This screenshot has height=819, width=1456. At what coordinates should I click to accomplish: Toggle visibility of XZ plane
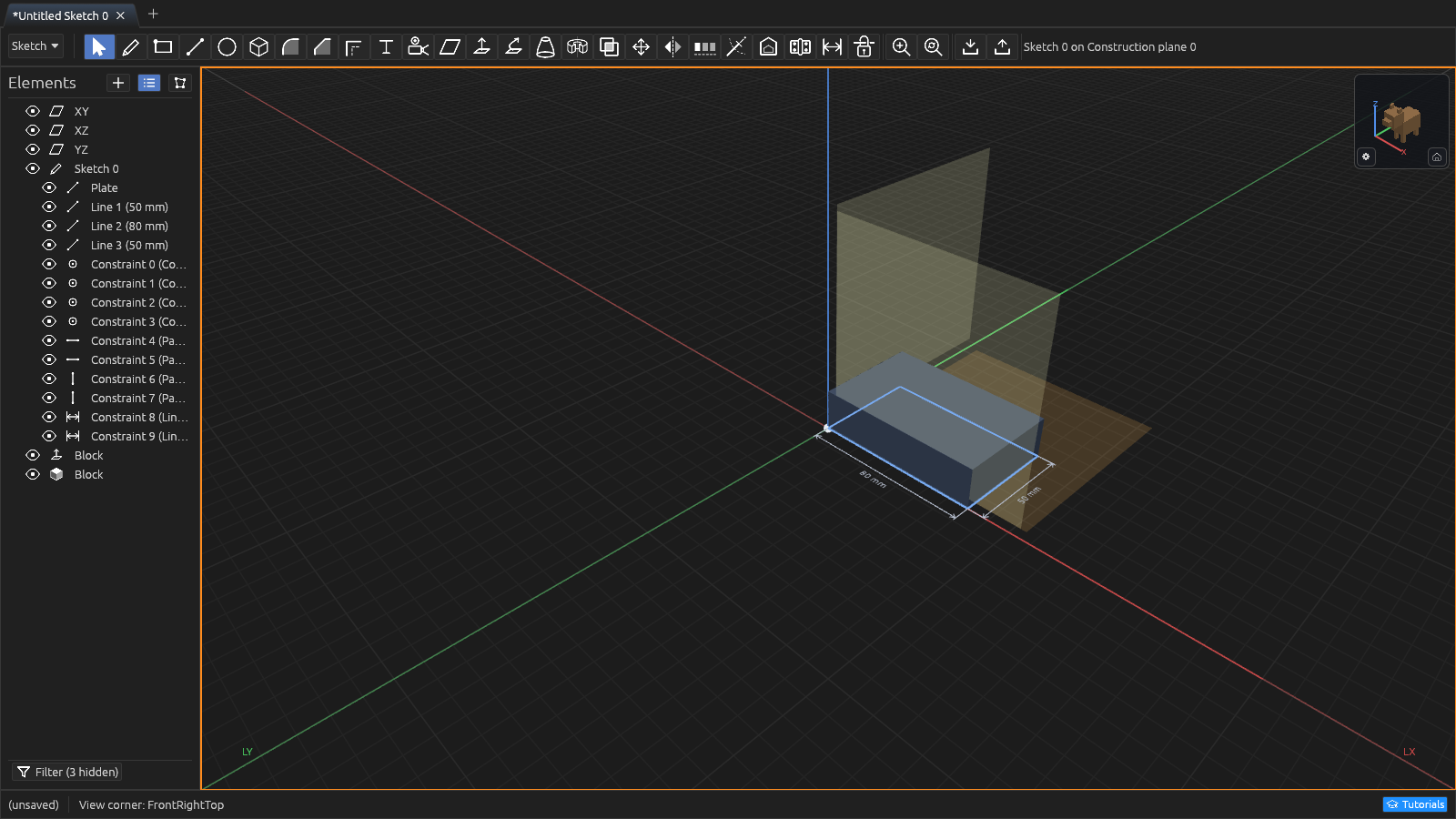coord(33,130)
